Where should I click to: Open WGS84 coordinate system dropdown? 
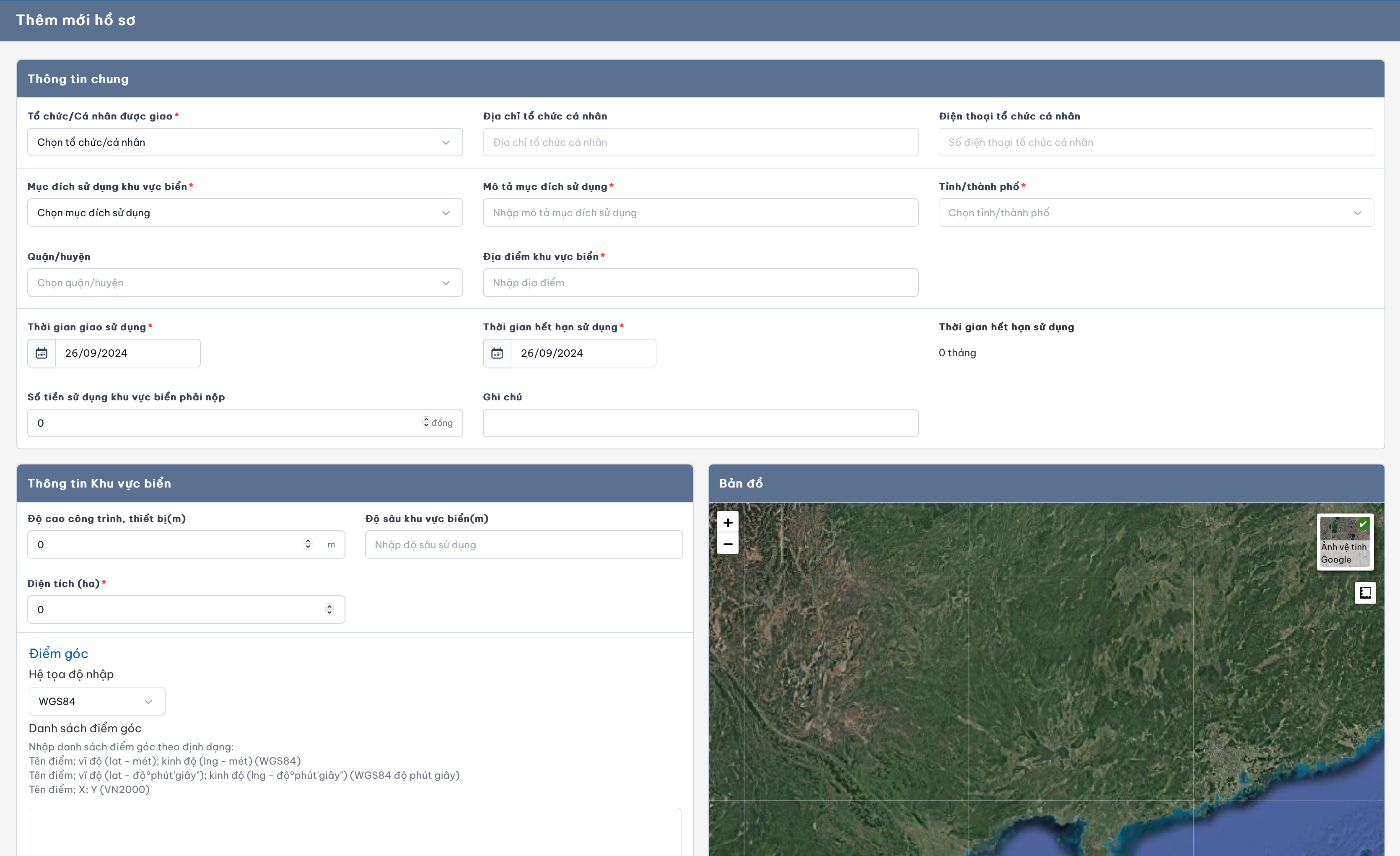pos(96,701)
